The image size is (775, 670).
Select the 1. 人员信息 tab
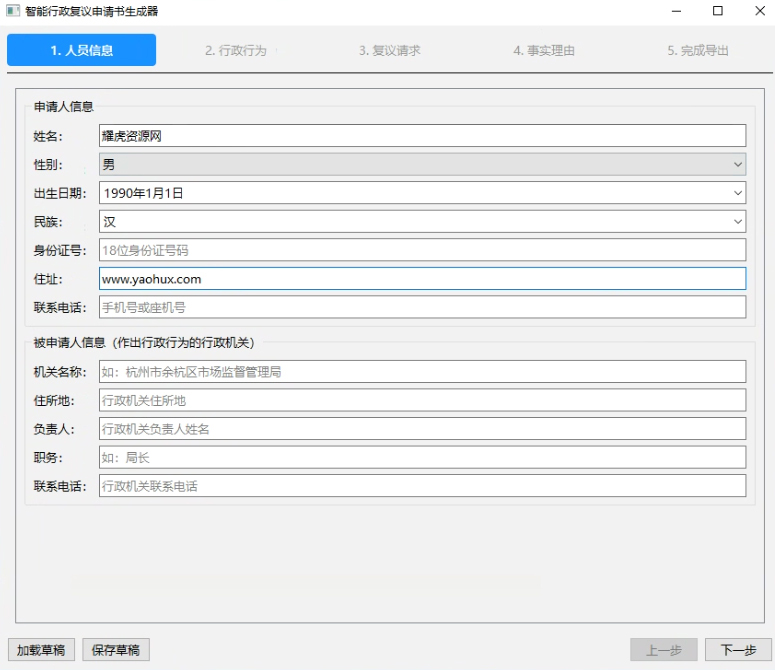point(82,50)
